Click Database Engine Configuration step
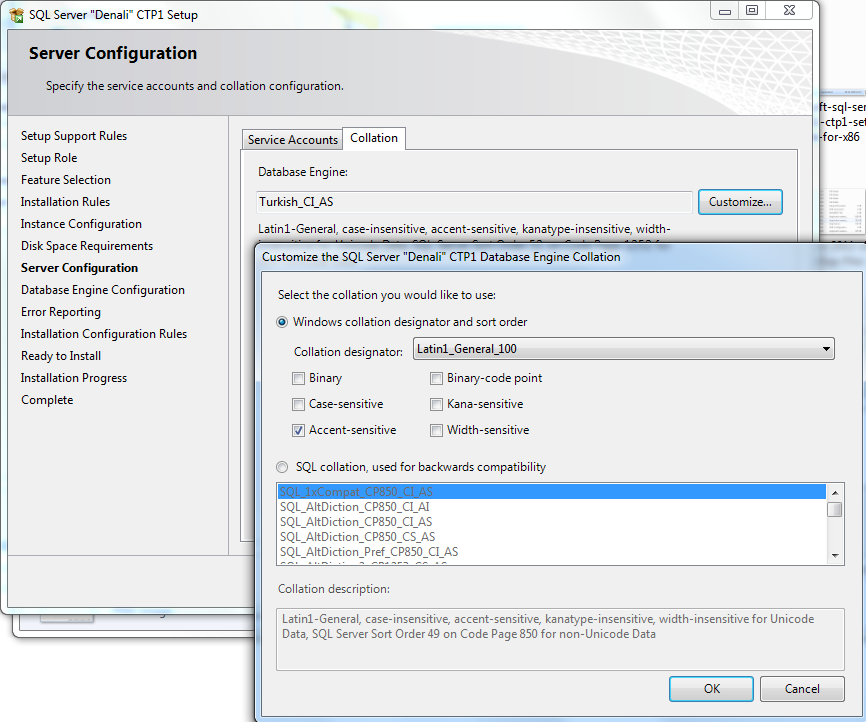Screen dimensions: 866x722 103,291
